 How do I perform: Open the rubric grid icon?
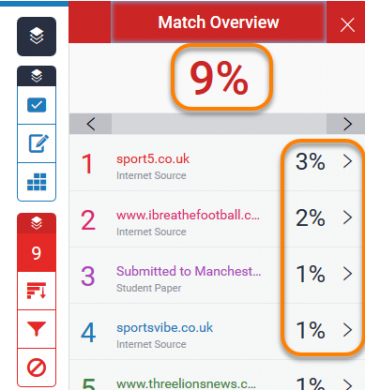click(x=36, y=182)
